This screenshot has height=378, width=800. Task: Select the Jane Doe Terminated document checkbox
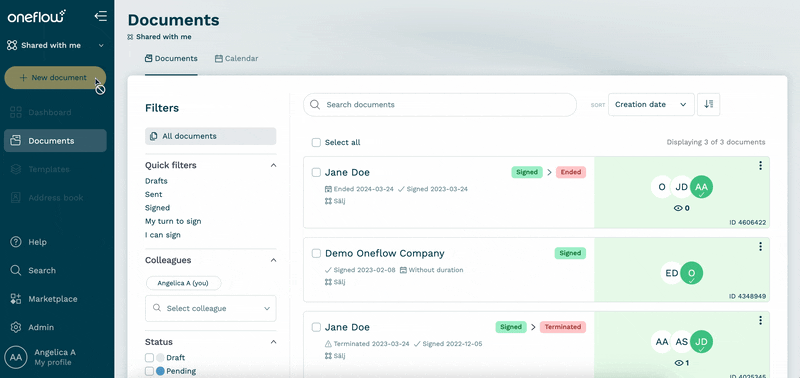pyautogui.click(x=316, y=327)
